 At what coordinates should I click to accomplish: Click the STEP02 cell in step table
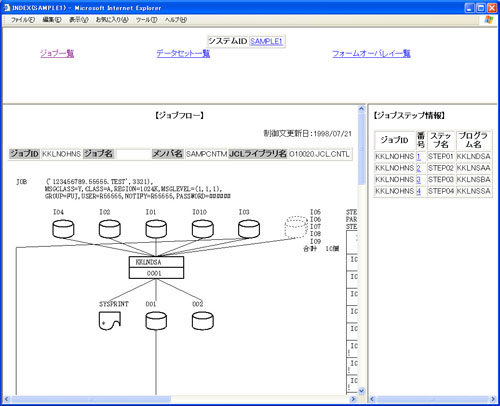coord(441,168)
